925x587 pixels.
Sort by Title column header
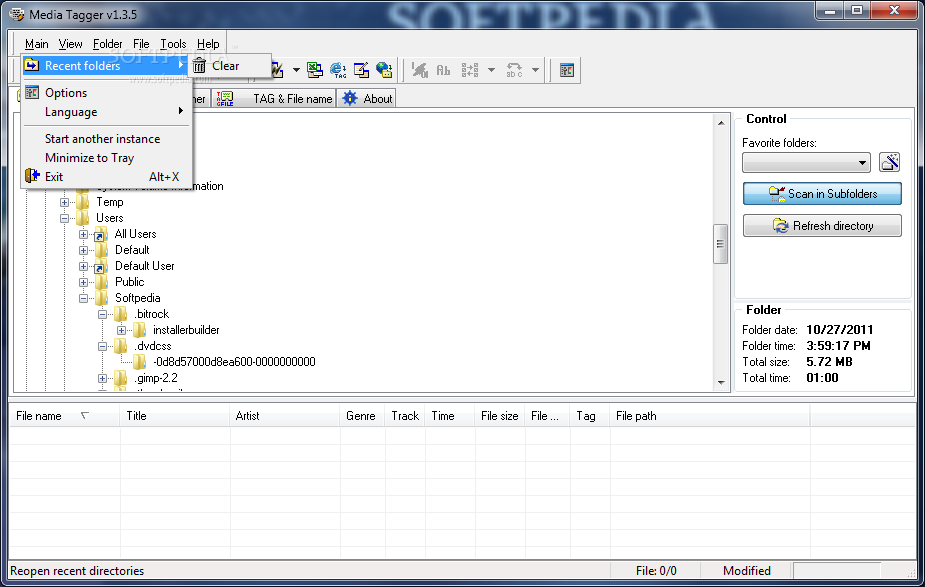point(175,416)
